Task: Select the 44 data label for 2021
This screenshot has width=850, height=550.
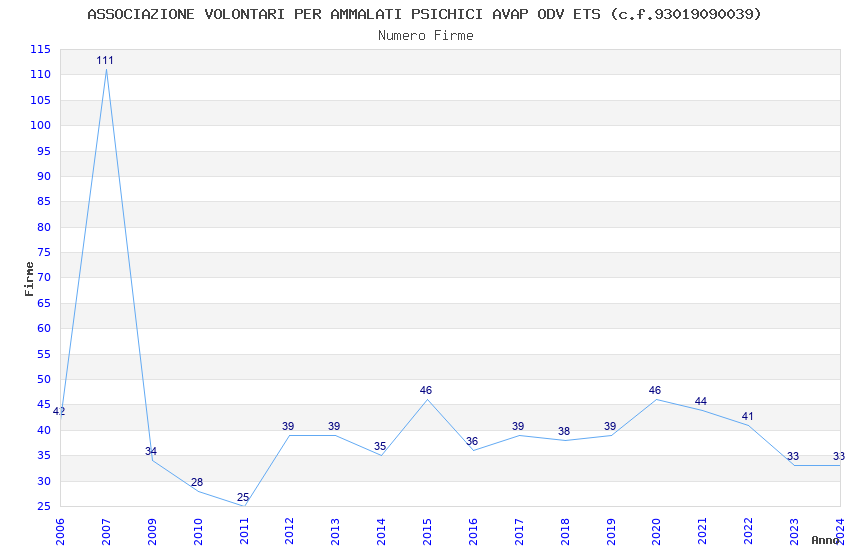Action: pyautogui.click(x=701, y=401)
